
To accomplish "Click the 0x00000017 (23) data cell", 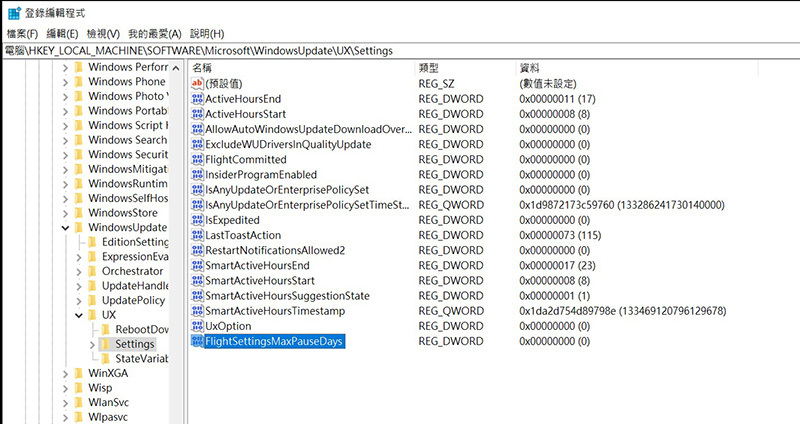I will (x=557, y=265).
